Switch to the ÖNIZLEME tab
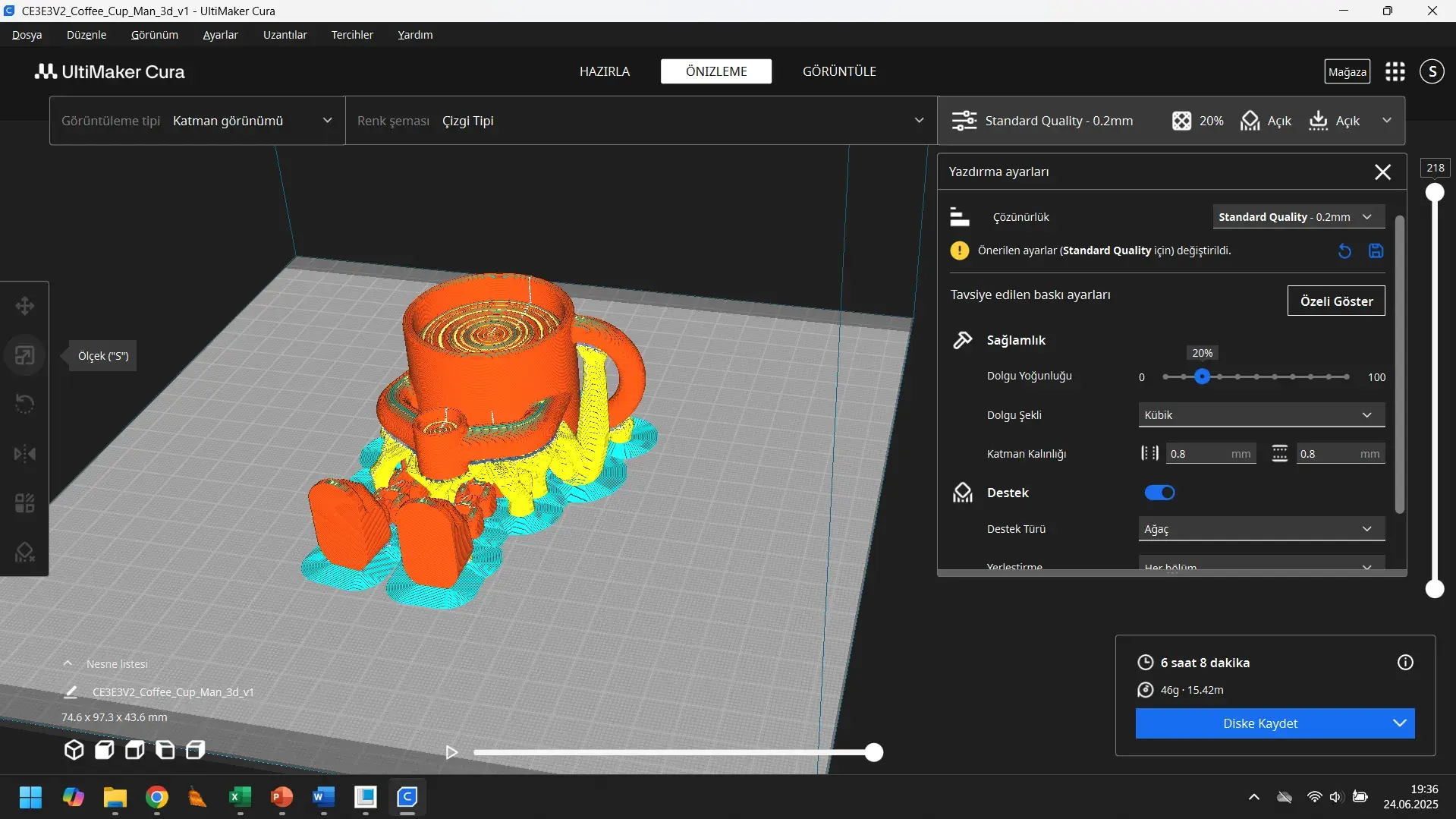This screenshot has height=819, width=1456. [715, 71]
